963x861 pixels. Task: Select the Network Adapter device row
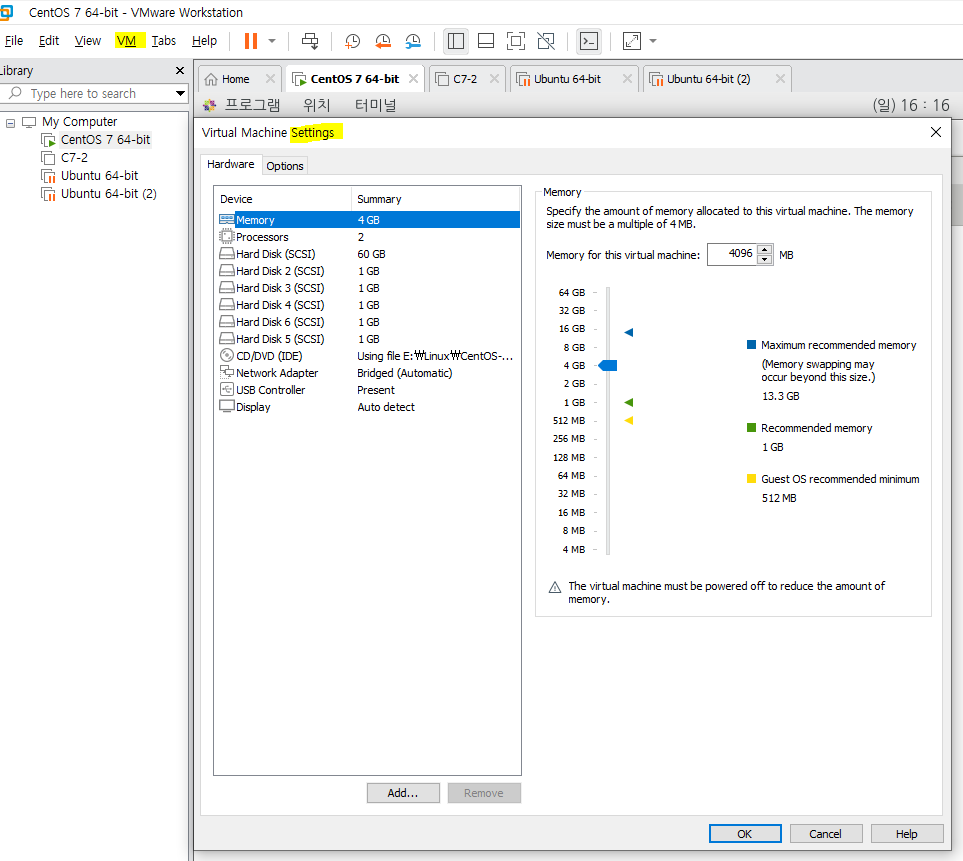point(369,373)
